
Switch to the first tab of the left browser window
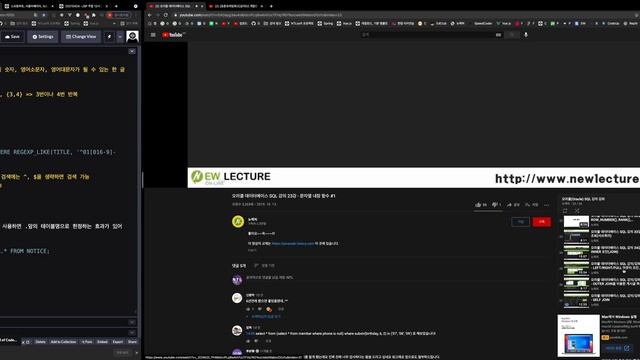click(29, 6)
